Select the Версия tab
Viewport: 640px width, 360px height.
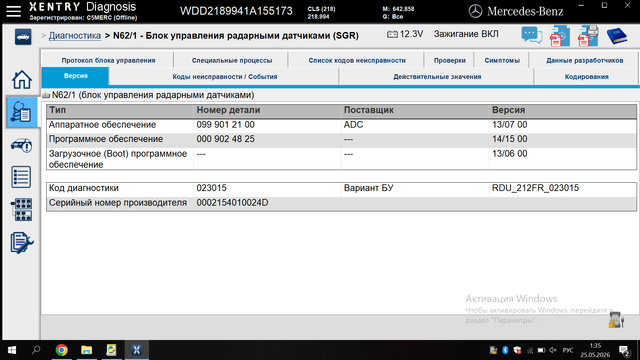[76, 76]
